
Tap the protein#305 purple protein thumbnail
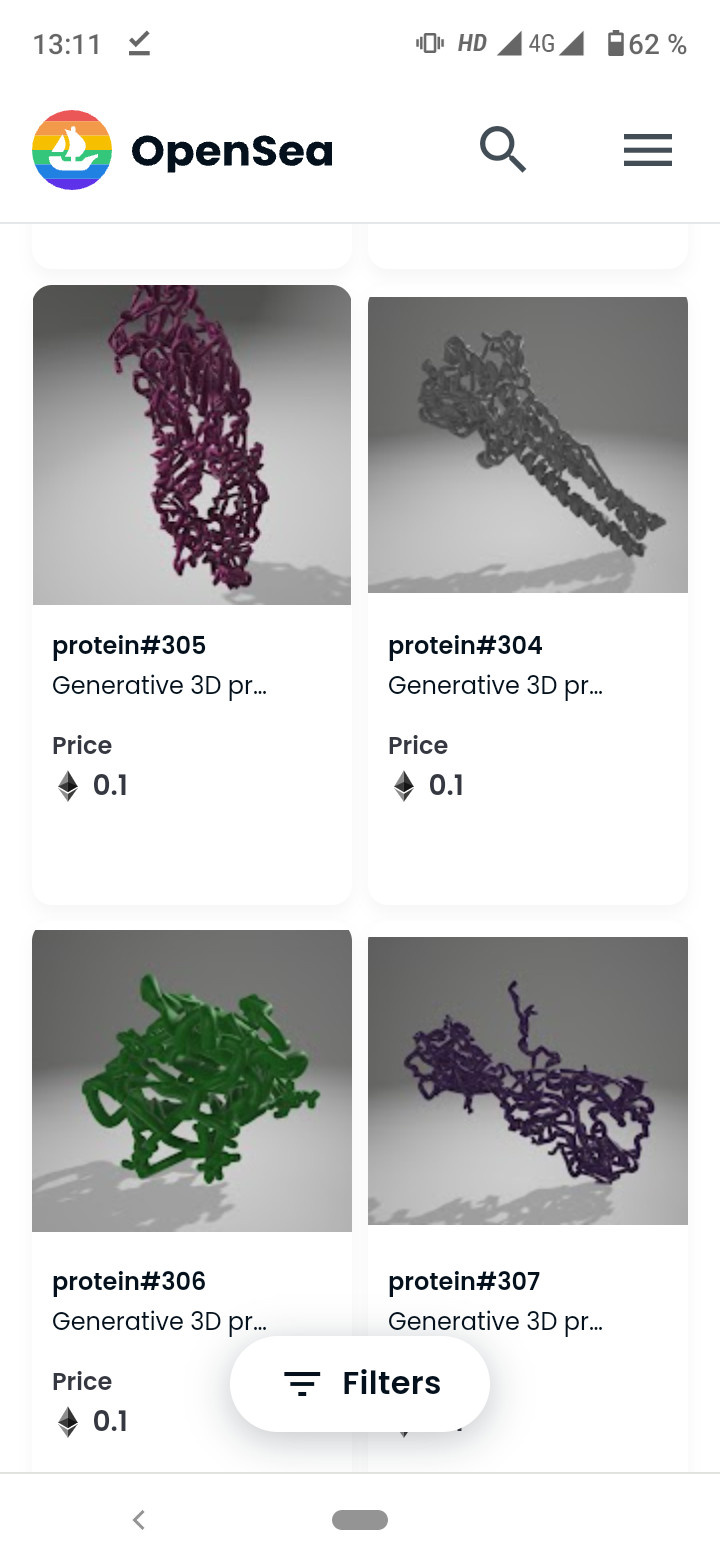click(x=192, y=445)
